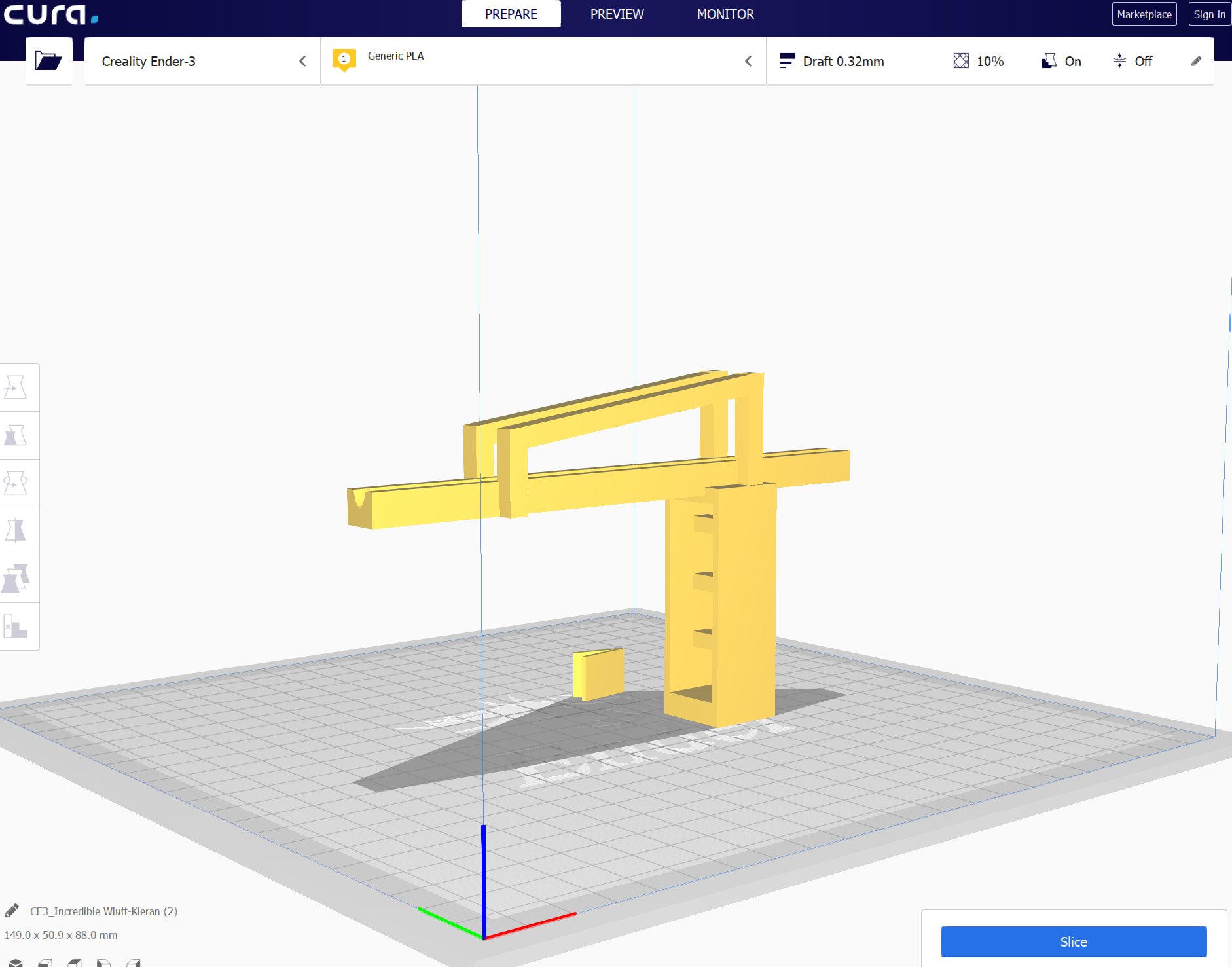1232x967 pixels.
Task: Switch to the MONITOR tab
Action: [725, 14]
